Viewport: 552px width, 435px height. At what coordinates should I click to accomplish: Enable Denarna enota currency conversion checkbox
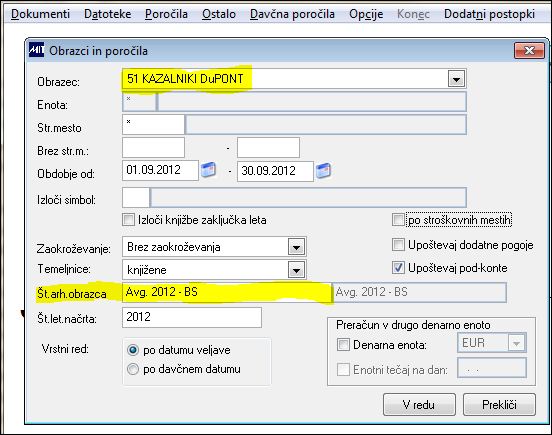[343, 345]
